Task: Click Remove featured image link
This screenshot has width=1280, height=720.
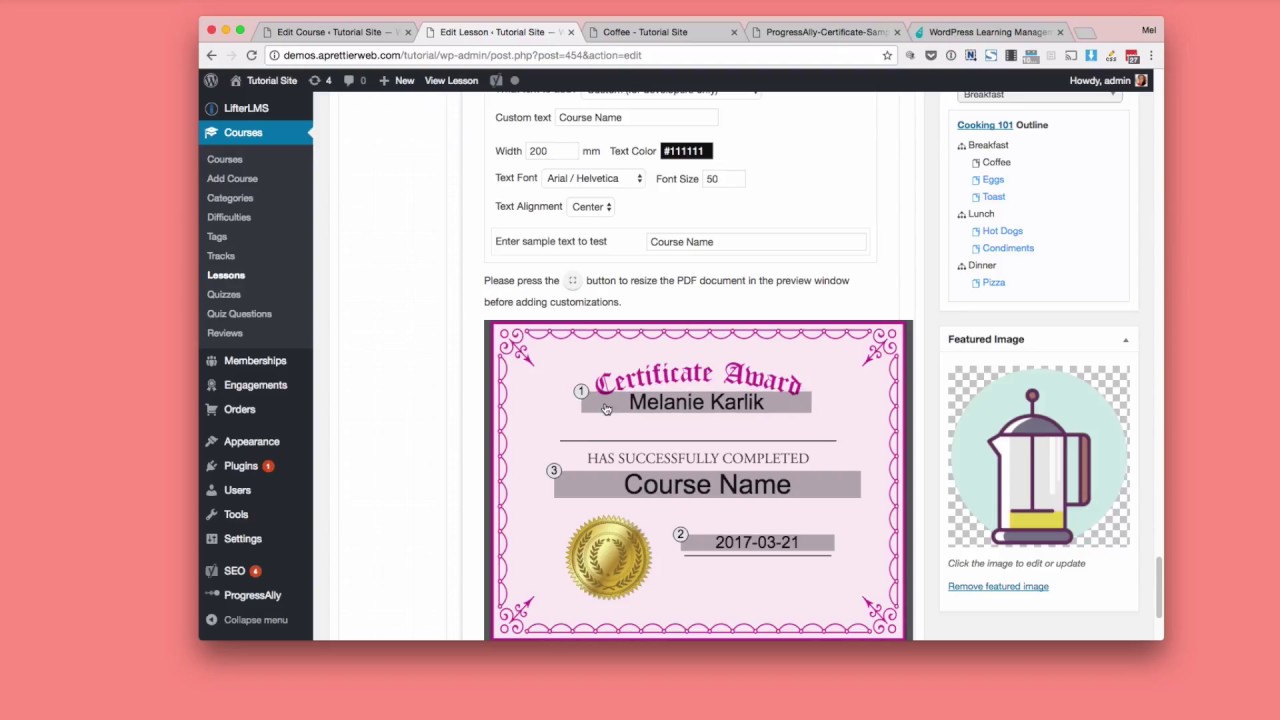Action: coord(998,587)
